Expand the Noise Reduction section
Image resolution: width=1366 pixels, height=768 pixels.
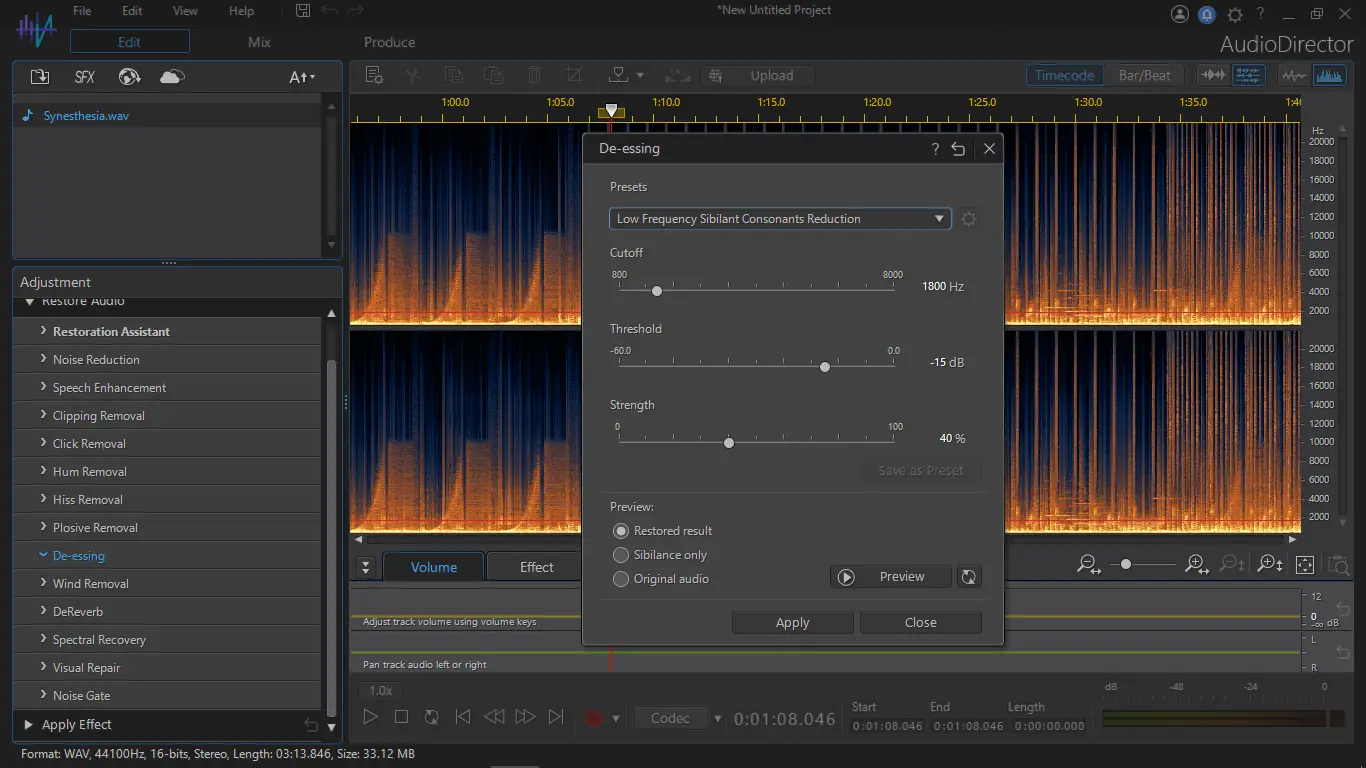(x=96, y=360)
